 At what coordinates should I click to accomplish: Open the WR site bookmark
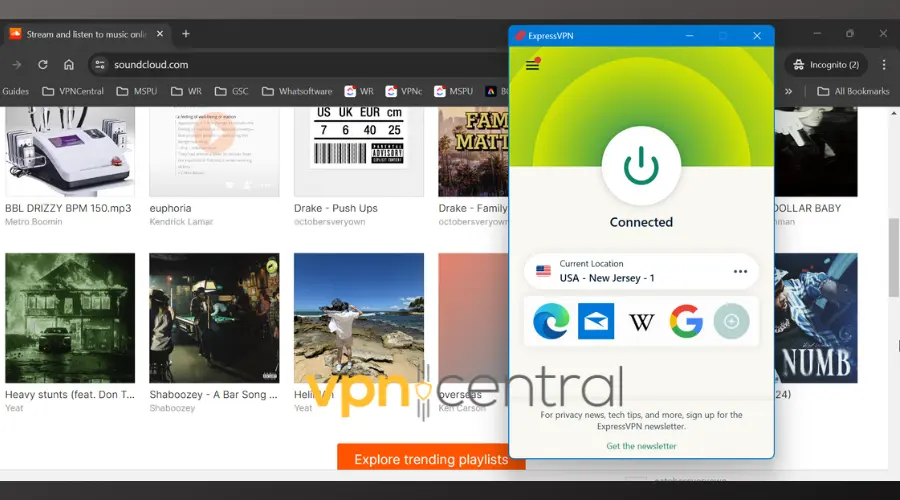[359, 91]
